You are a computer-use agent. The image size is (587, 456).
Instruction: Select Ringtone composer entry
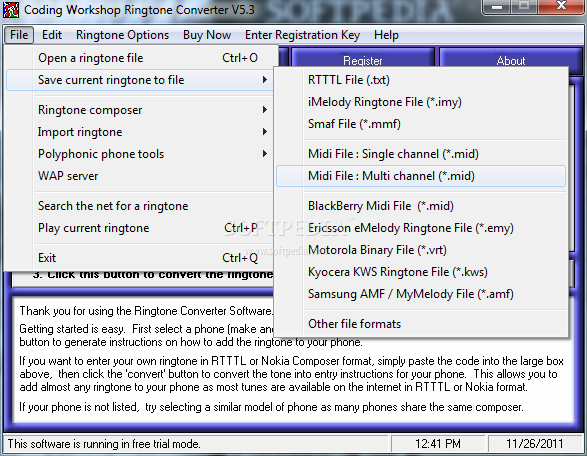[x=141, y=110]
